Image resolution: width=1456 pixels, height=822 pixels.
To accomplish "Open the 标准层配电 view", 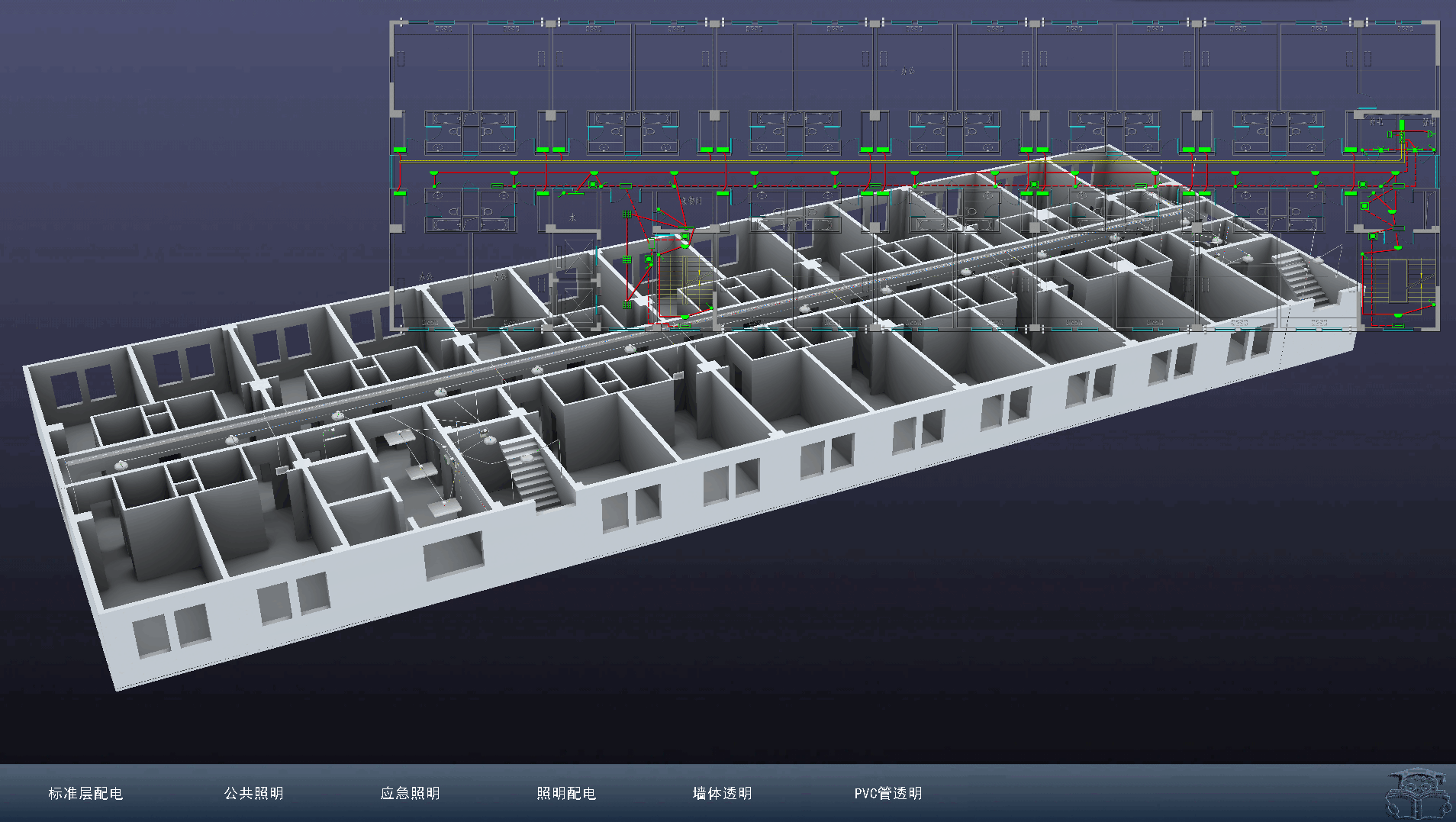I will coord(85,794).
